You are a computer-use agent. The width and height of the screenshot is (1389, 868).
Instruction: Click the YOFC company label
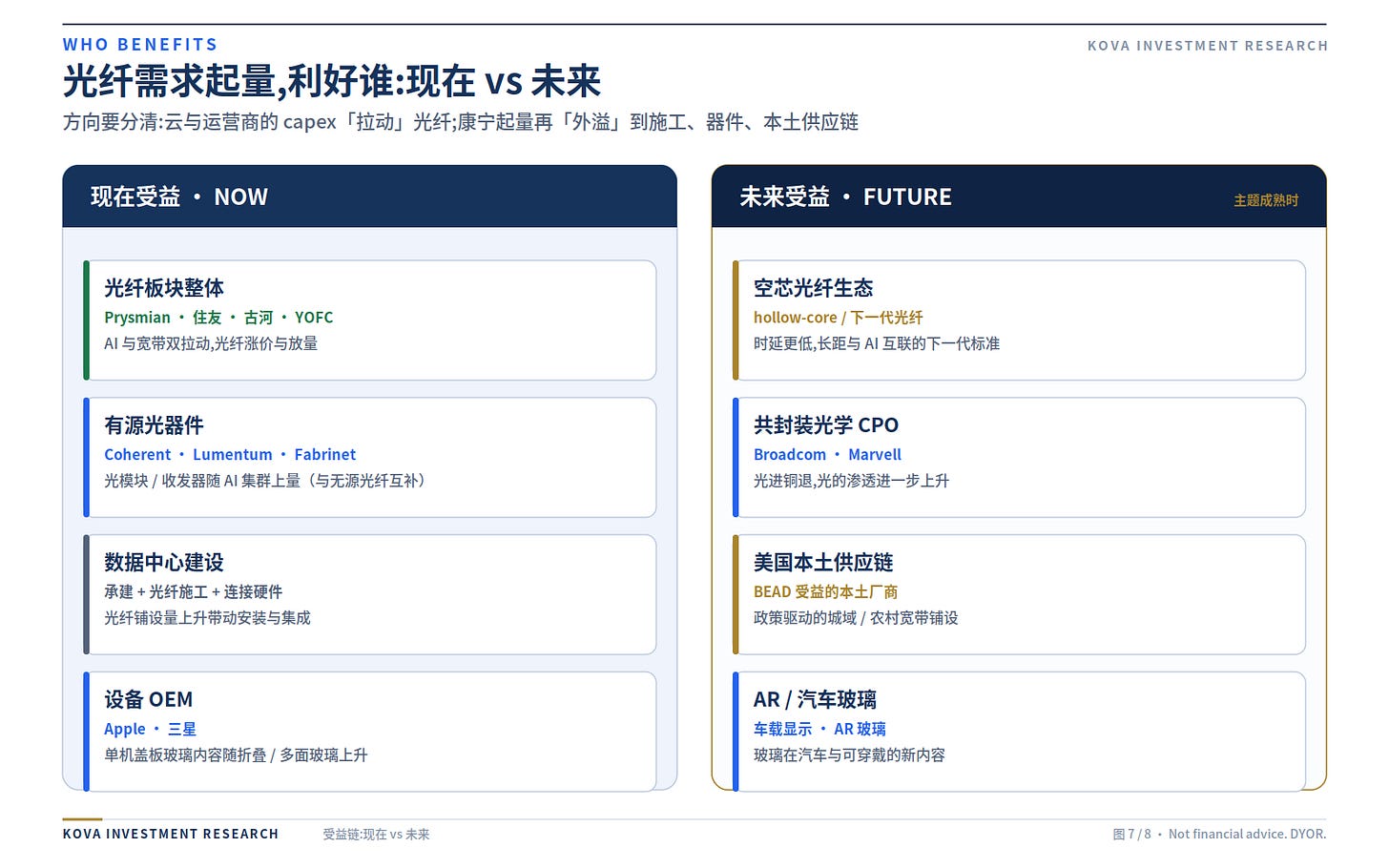tap(314, 318)
